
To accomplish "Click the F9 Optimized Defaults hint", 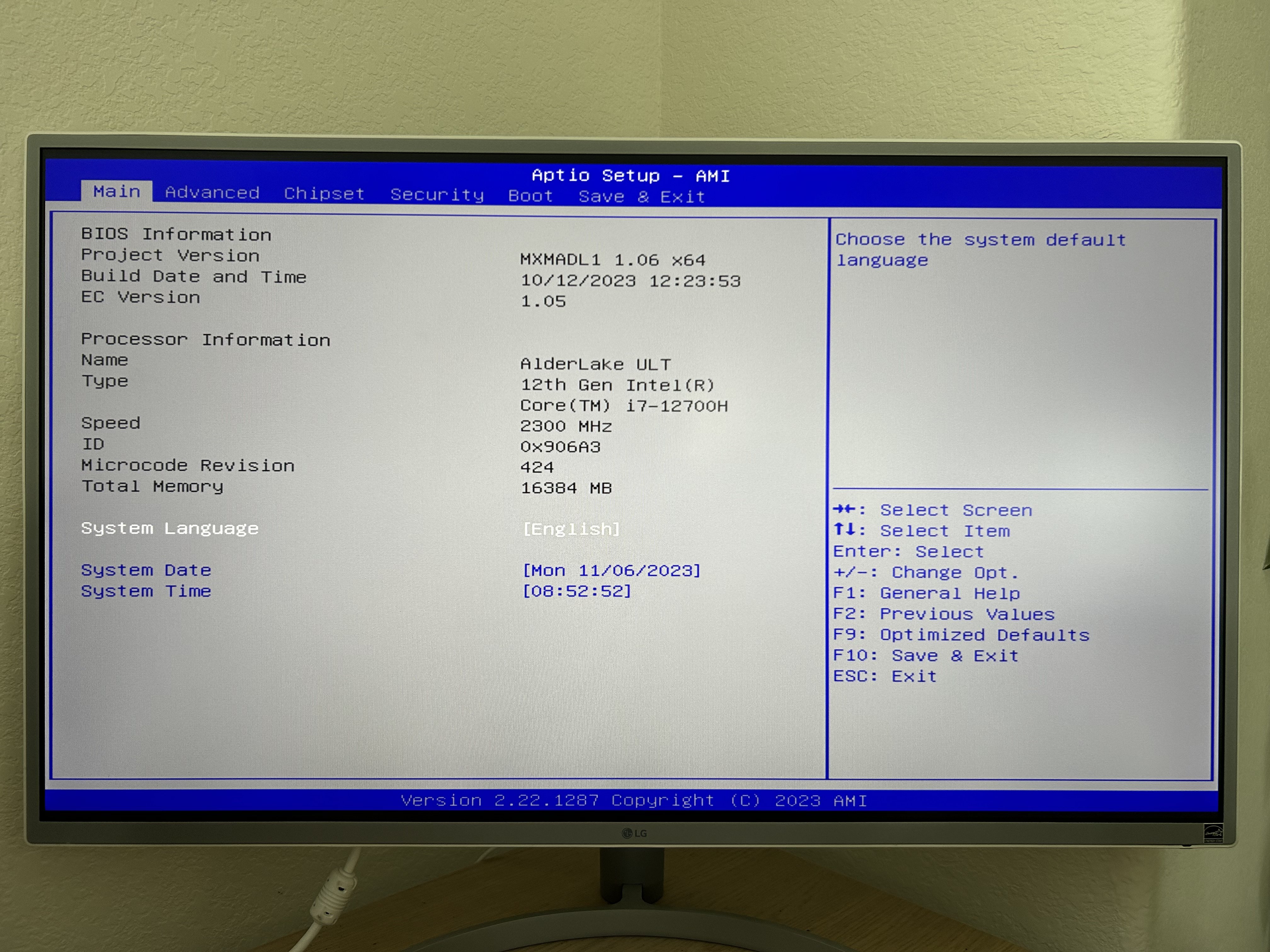I will [x=961, y=635].
